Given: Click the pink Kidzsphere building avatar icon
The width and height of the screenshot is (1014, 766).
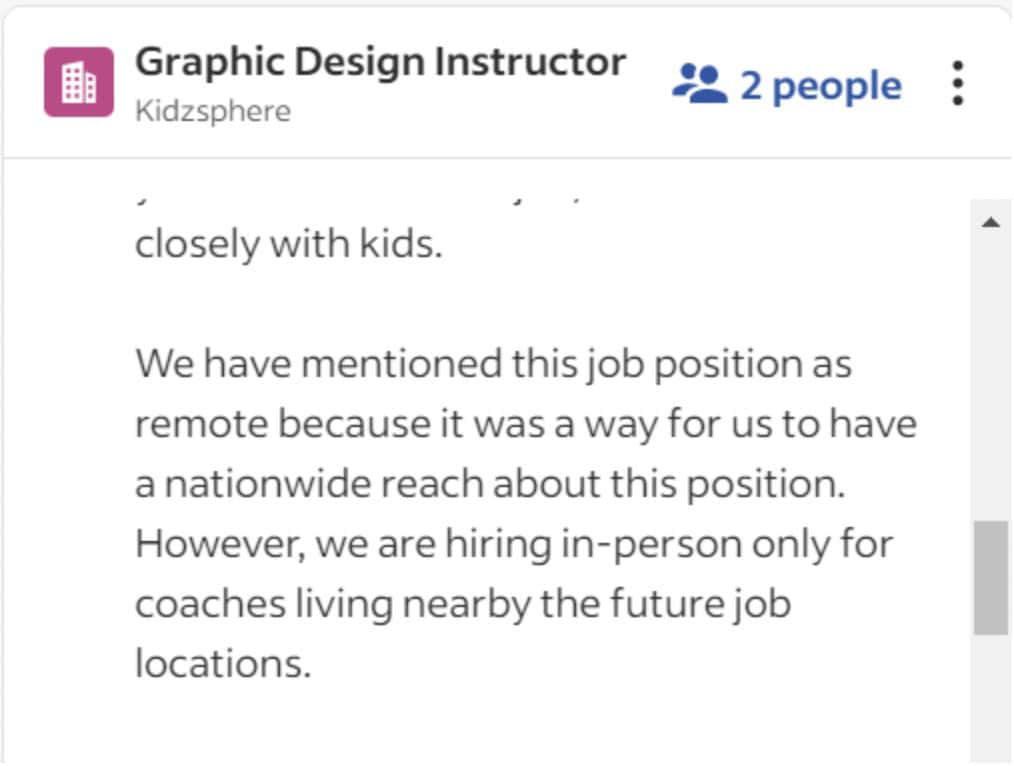Looking at the screenshot, I should [x=79, y=83].
